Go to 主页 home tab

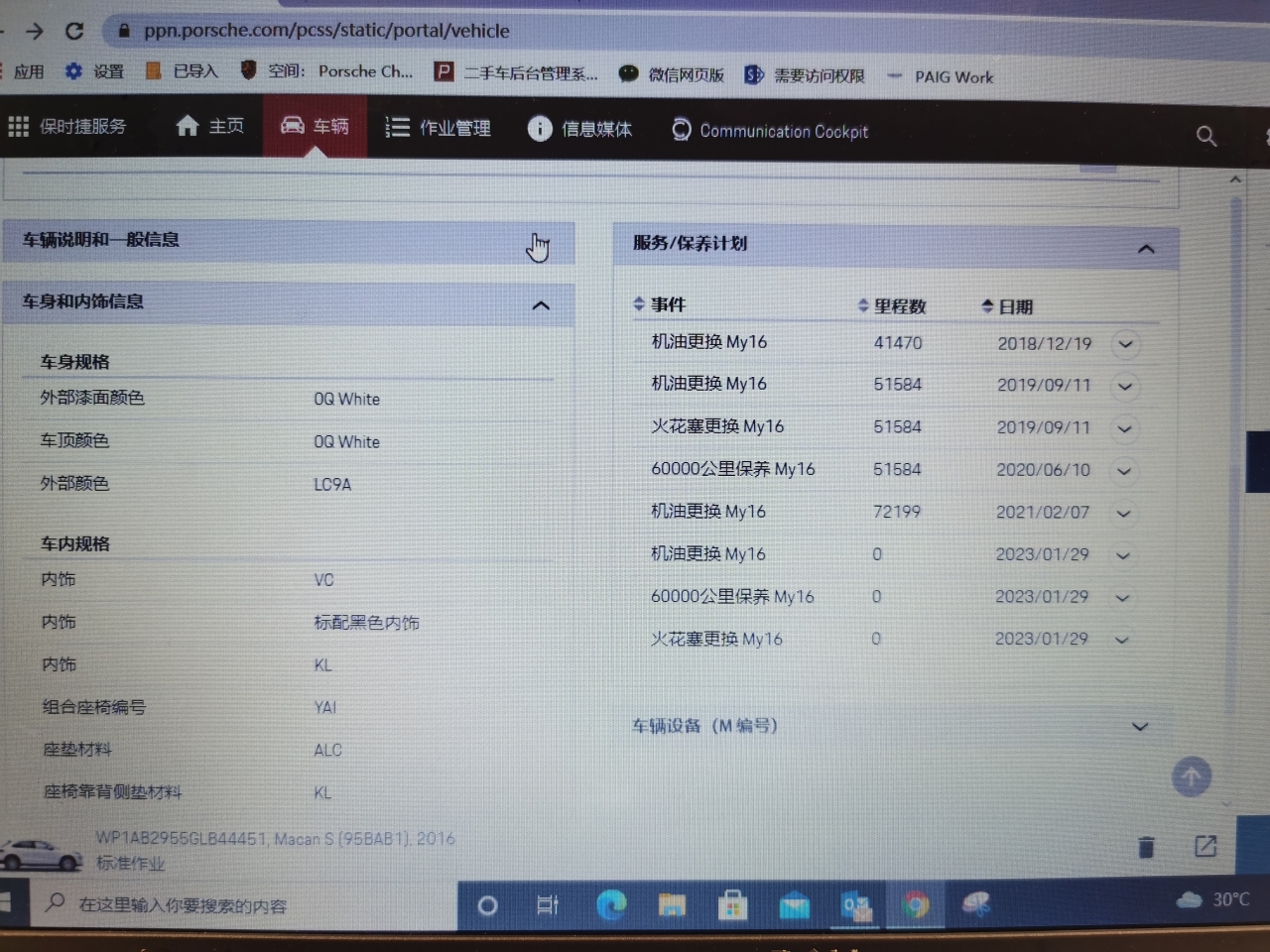coord(209,126)
